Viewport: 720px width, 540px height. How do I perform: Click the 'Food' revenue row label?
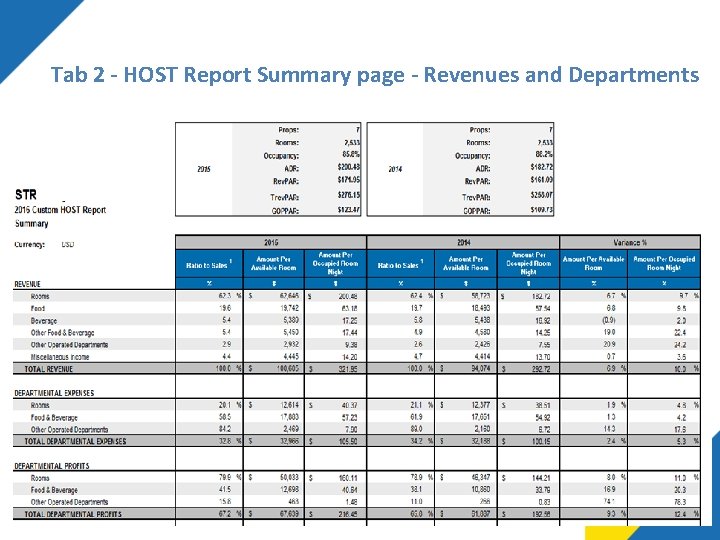click(x=38, y=309)
